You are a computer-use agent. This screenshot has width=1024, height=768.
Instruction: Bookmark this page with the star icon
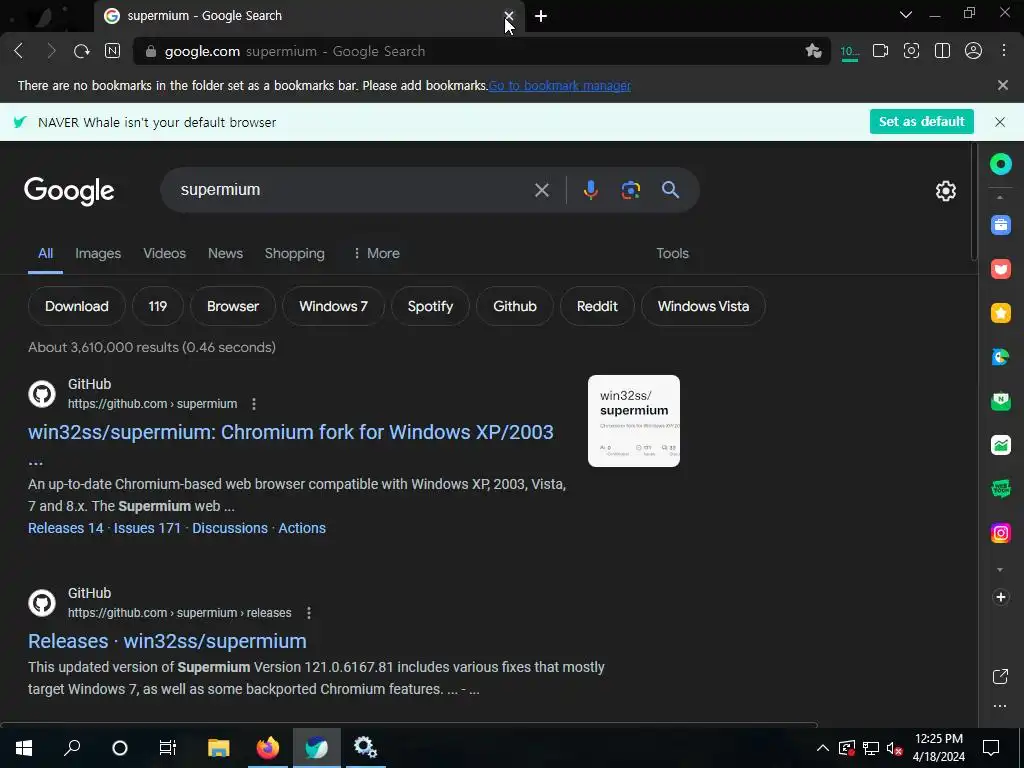[813, 51]
